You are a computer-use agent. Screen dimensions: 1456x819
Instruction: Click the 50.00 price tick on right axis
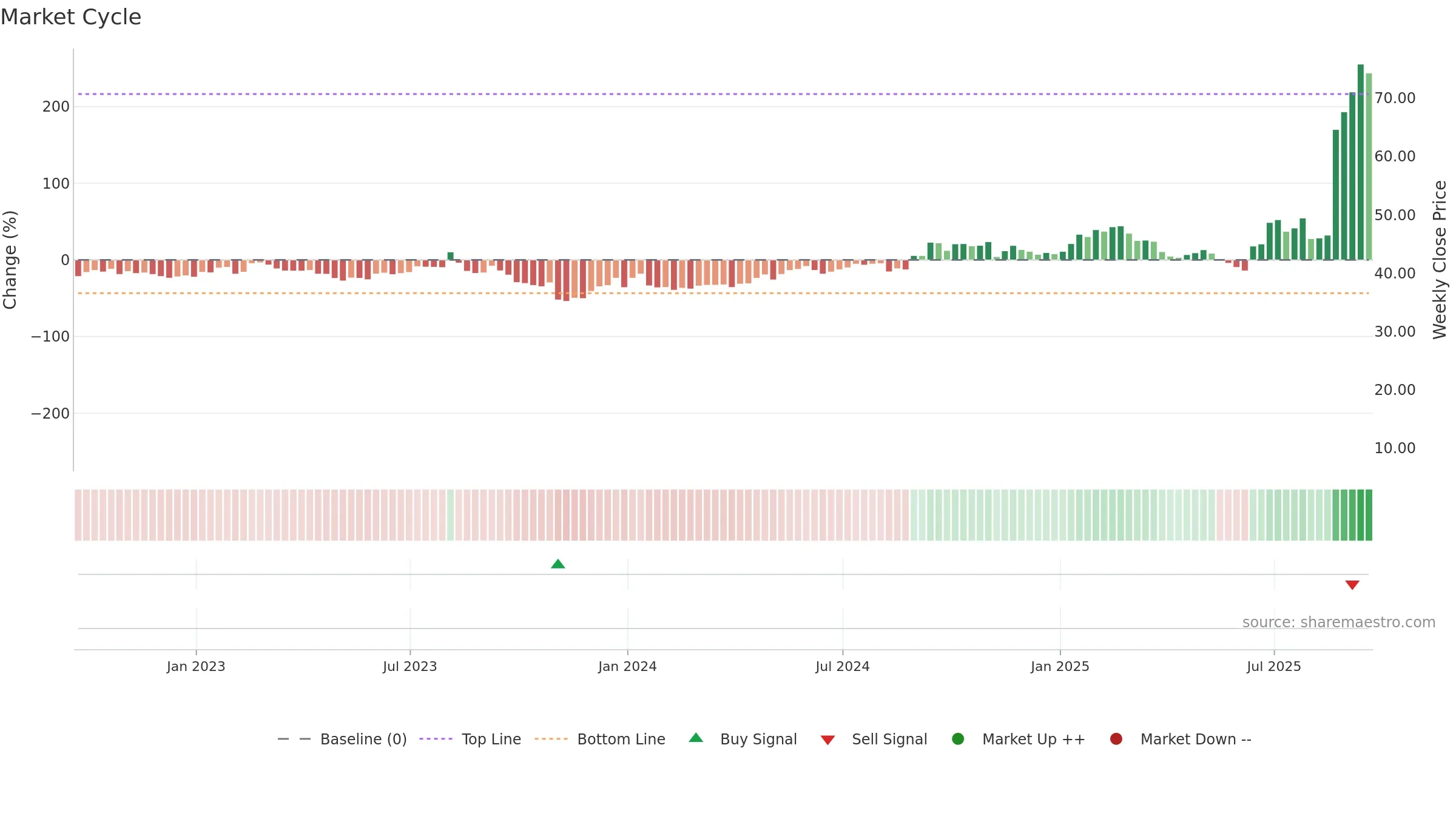pos(1395,215)
